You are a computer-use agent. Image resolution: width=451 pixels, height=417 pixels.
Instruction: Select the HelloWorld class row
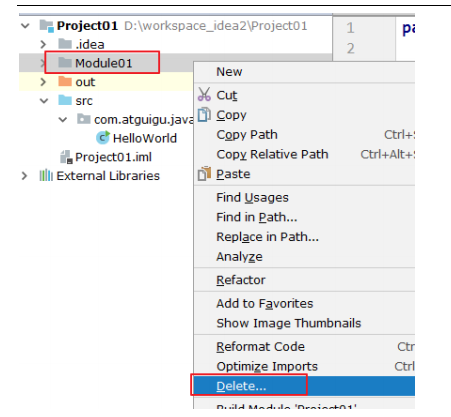pos(145,138)
